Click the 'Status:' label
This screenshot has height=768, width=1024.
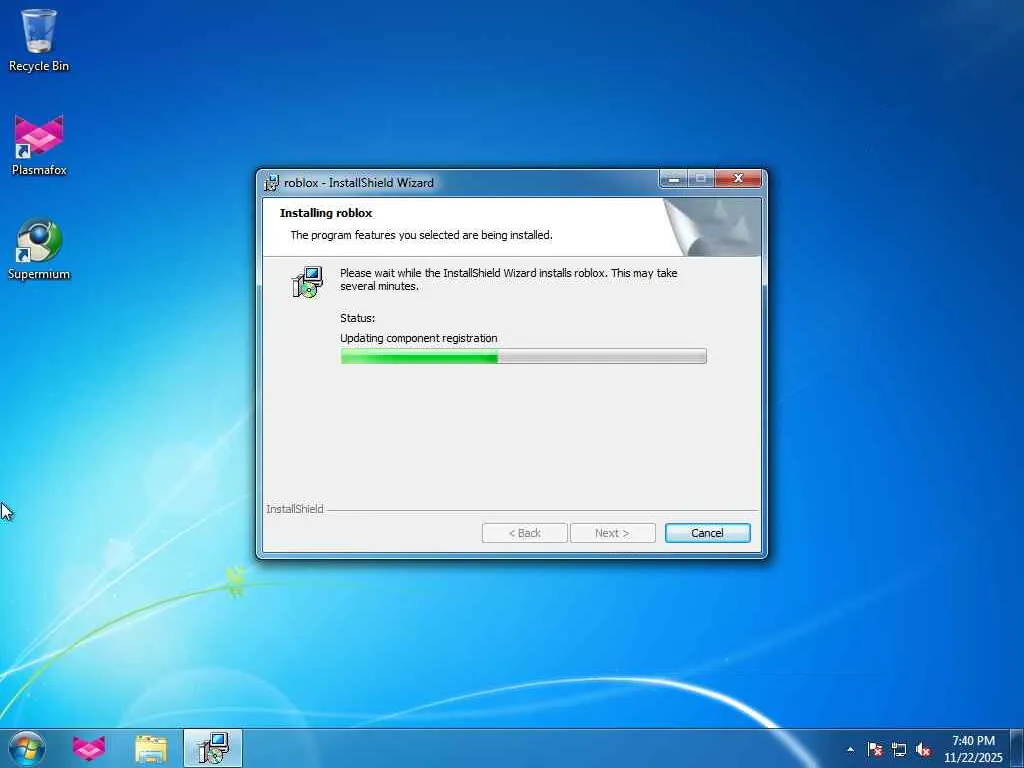357,318
